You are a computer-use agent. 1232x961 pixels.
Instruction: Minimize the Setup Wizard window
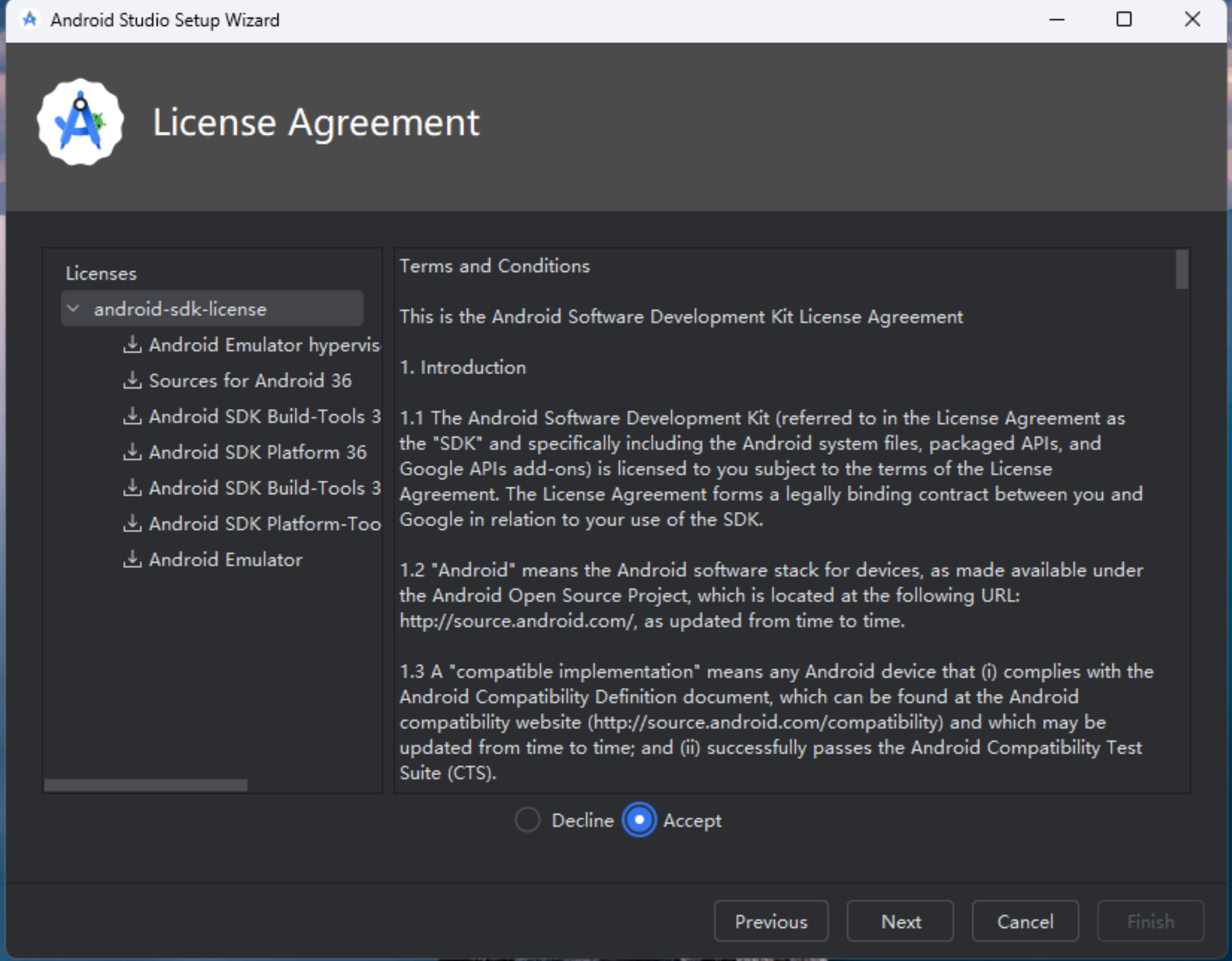tap(1057, 20)
